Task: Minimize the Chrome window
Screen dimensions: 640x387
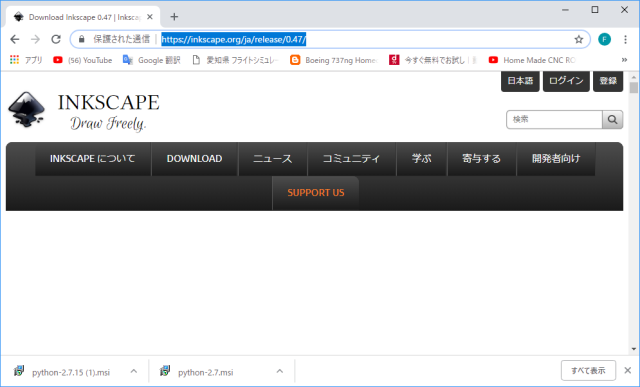Action: tap(565, 10)
